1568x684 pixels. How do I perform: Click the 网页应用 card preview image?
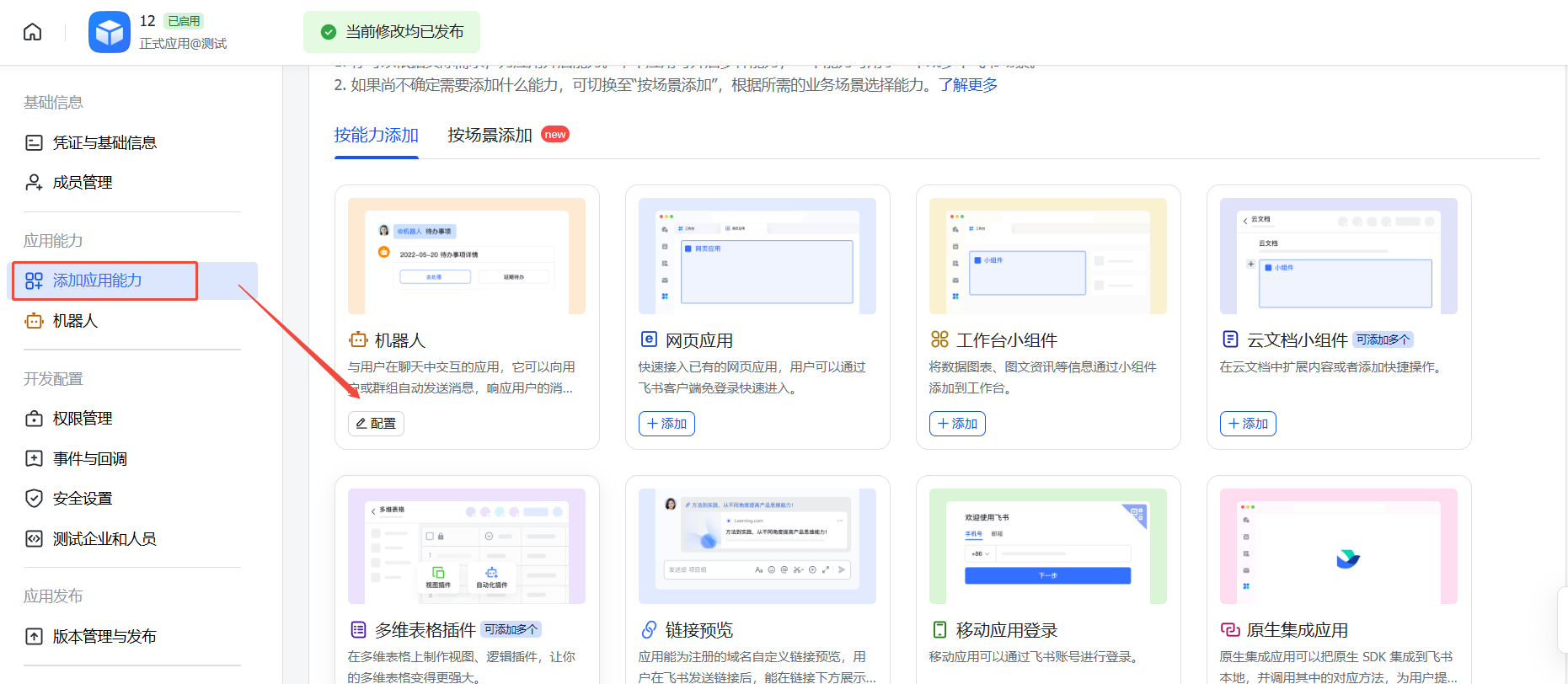tap(757, 256)
